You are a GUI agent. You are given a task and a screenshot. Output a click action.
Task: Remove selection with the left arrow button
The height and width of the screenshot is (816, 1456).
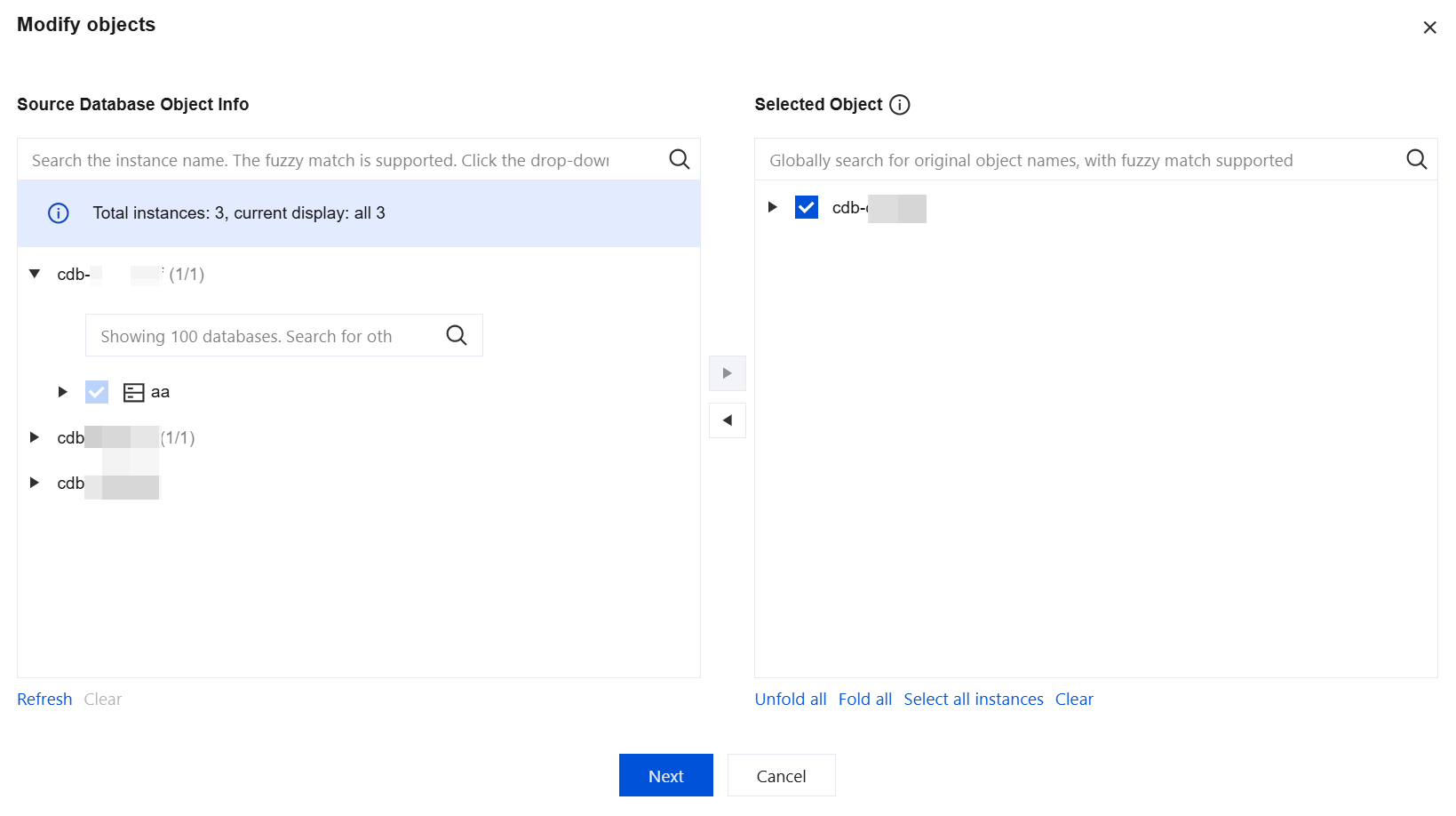click(728, 420)
